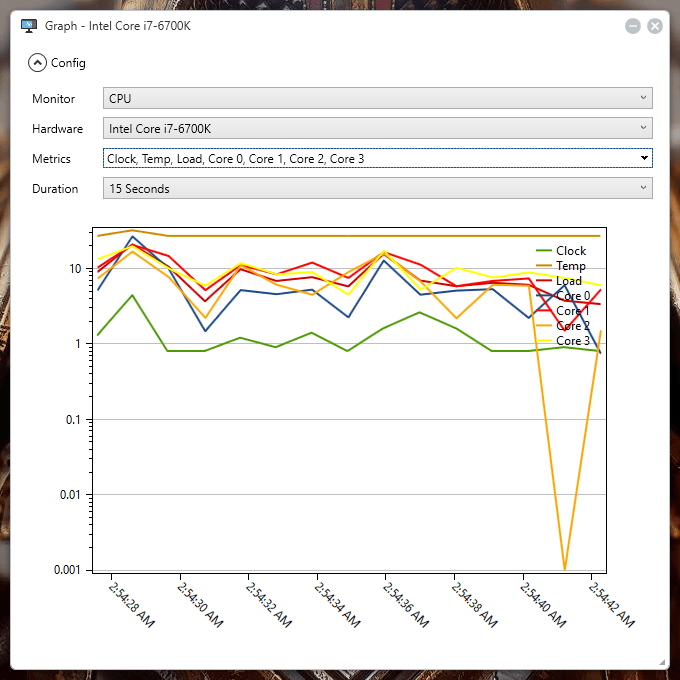Click the Graph - Intel Core i7-6700K title
Screen dimensions: 680x680
click(118, 26)
